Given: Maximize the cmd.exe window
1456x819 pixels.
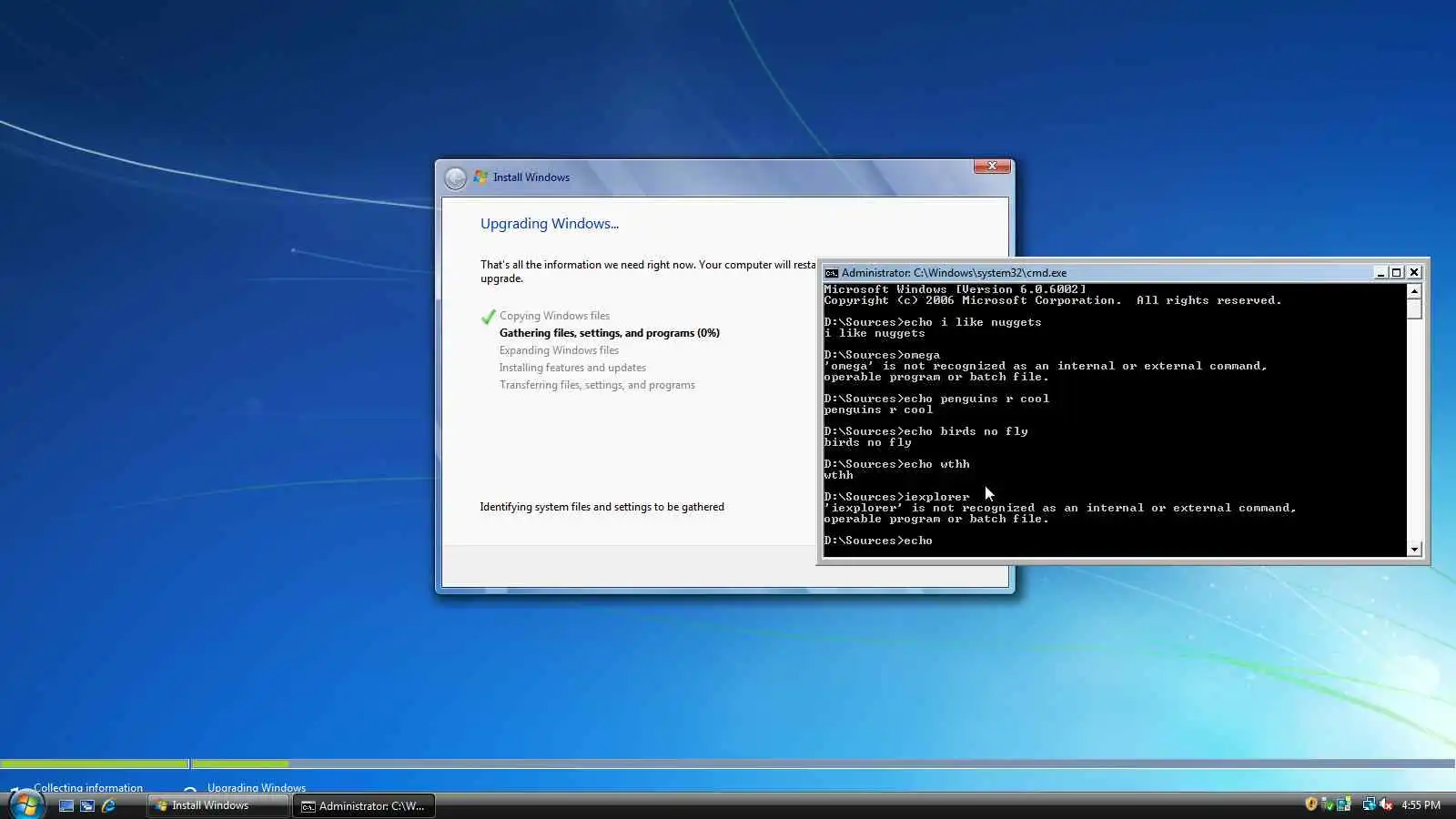Looking at the screenshot, I should [1397, 273].
